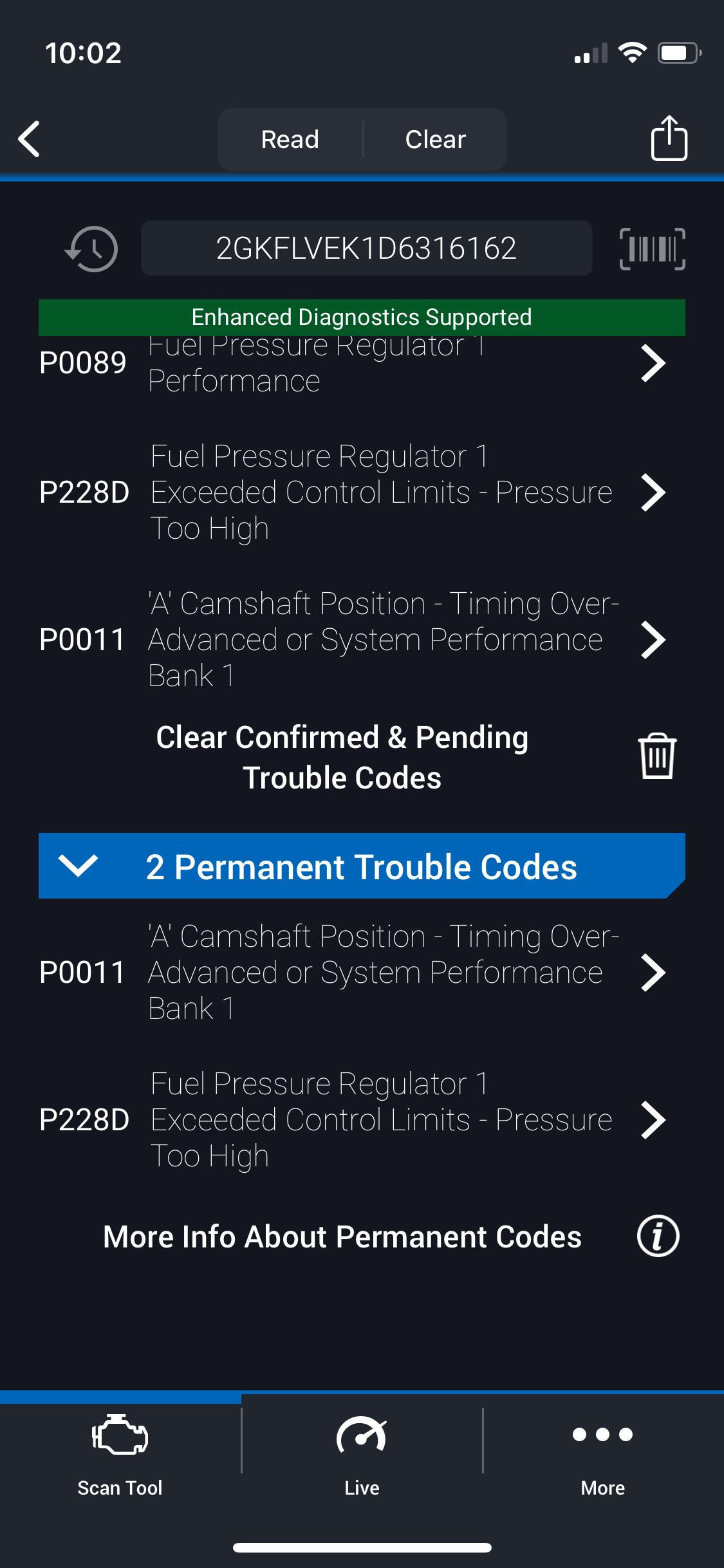
Task: Open the Scan Tool engine icon
Action: pyautogui.click(x=120, y=1437)
